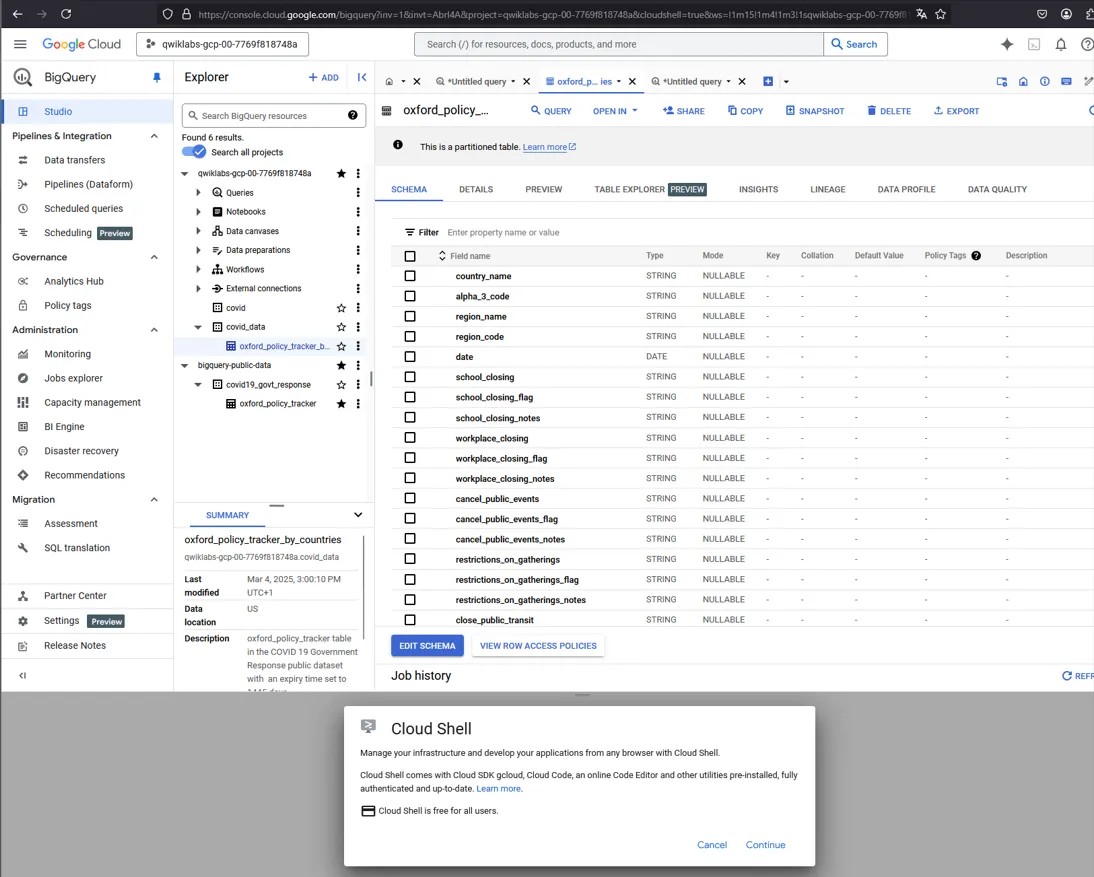Check the country_name field checkbox
Viewport: 1094px width, 877px height.
point(410,276)
